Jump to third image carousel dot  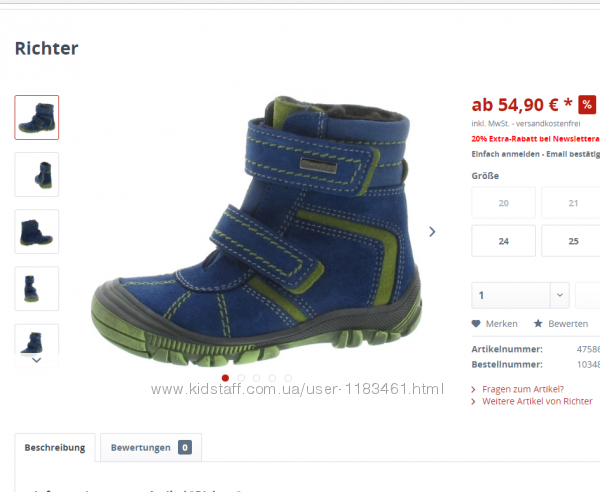256,378
